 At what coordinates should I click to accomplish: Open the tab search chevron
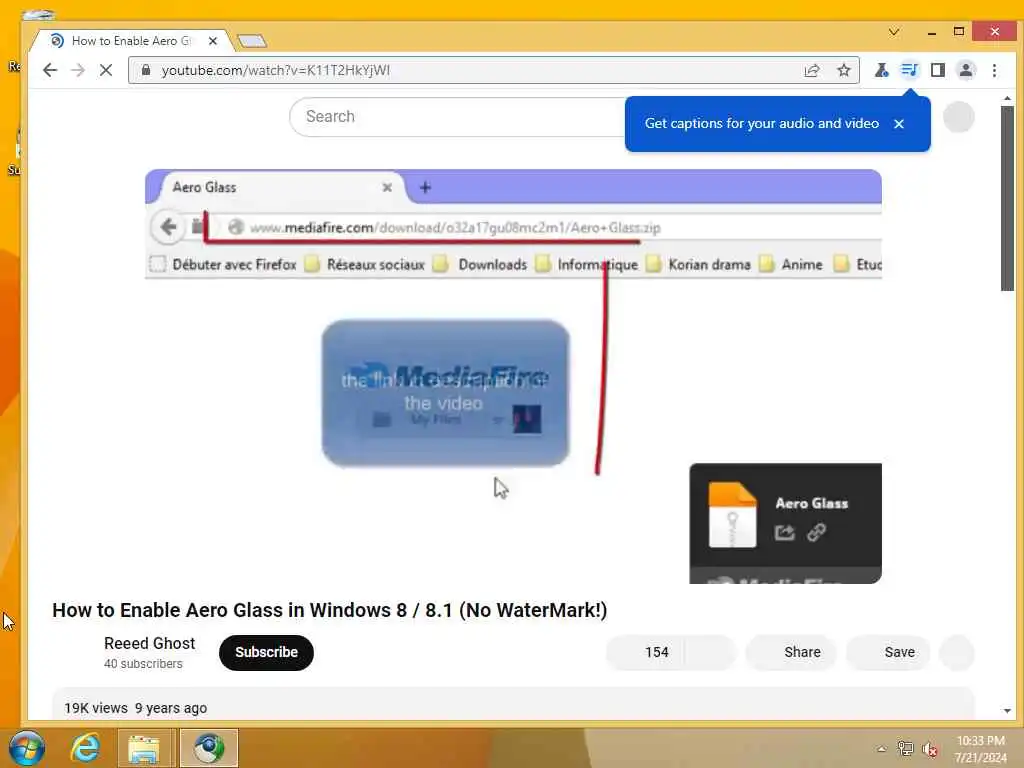pyautogui.click(x=894, y=31)
